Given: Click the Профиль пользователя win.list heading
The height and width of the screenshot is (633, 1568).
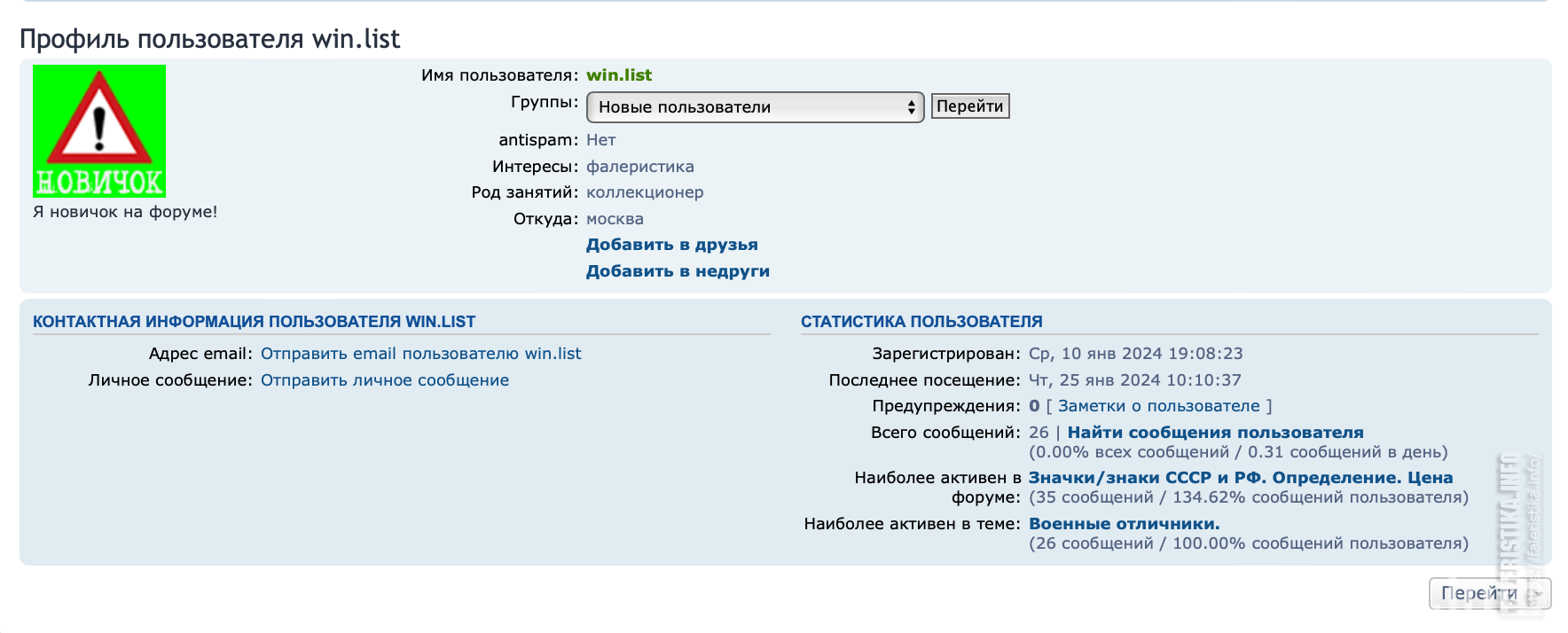Looking at the screenshot, I should 210,39.
